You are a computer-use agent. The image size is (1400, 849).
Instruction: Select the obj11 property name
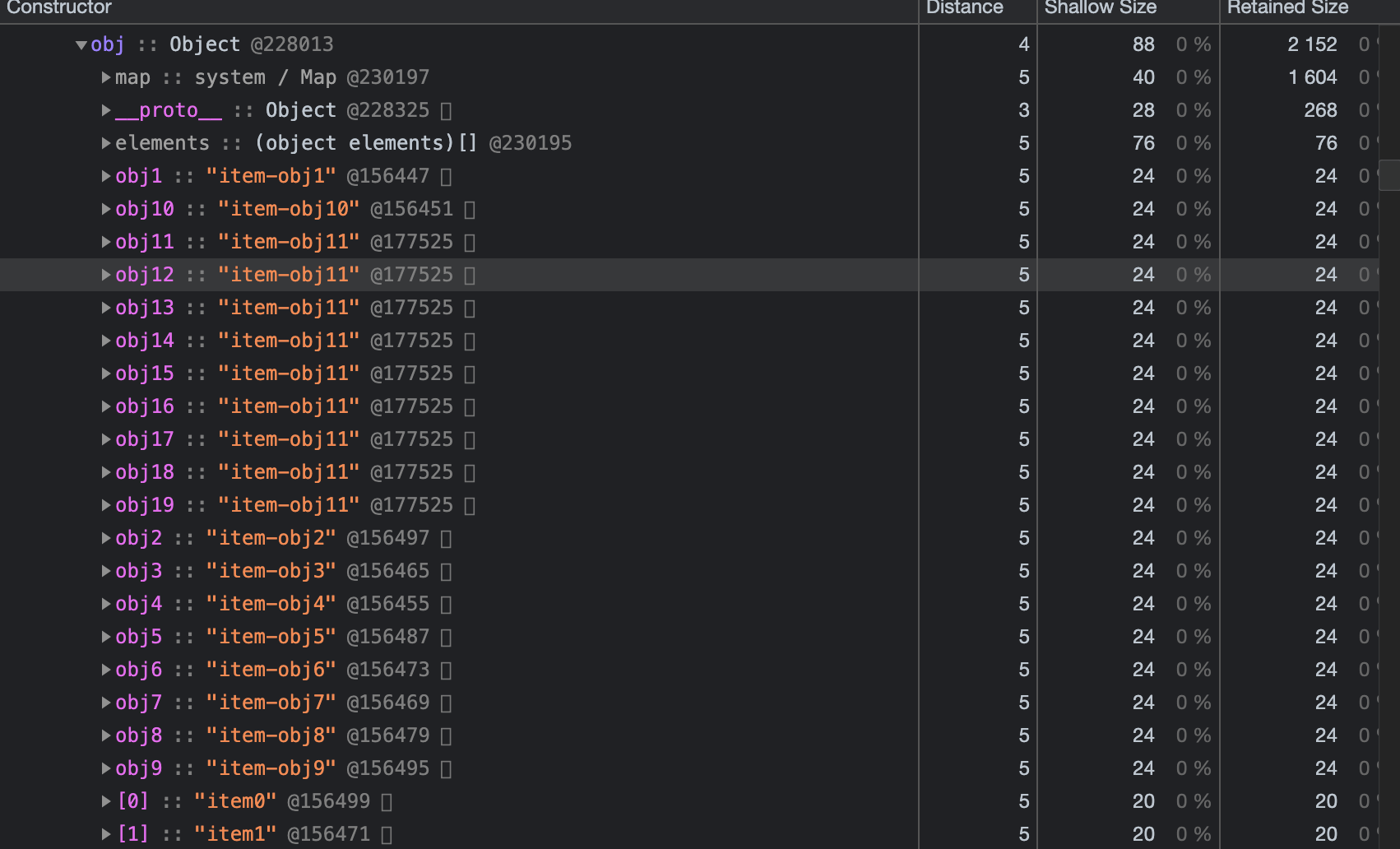tap(145, 242)
